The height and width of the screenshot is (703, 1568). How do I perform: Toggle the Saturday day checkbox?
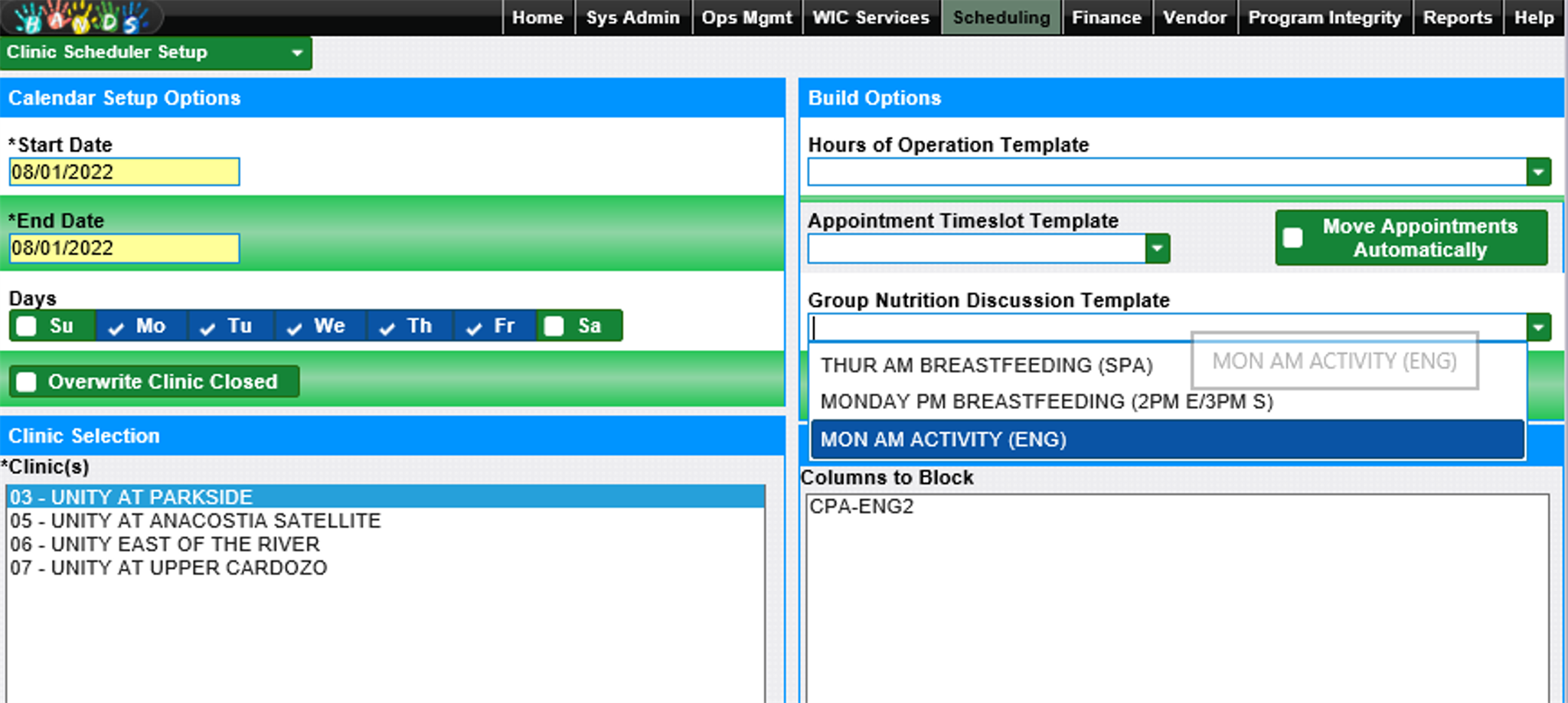click(554, 326)
